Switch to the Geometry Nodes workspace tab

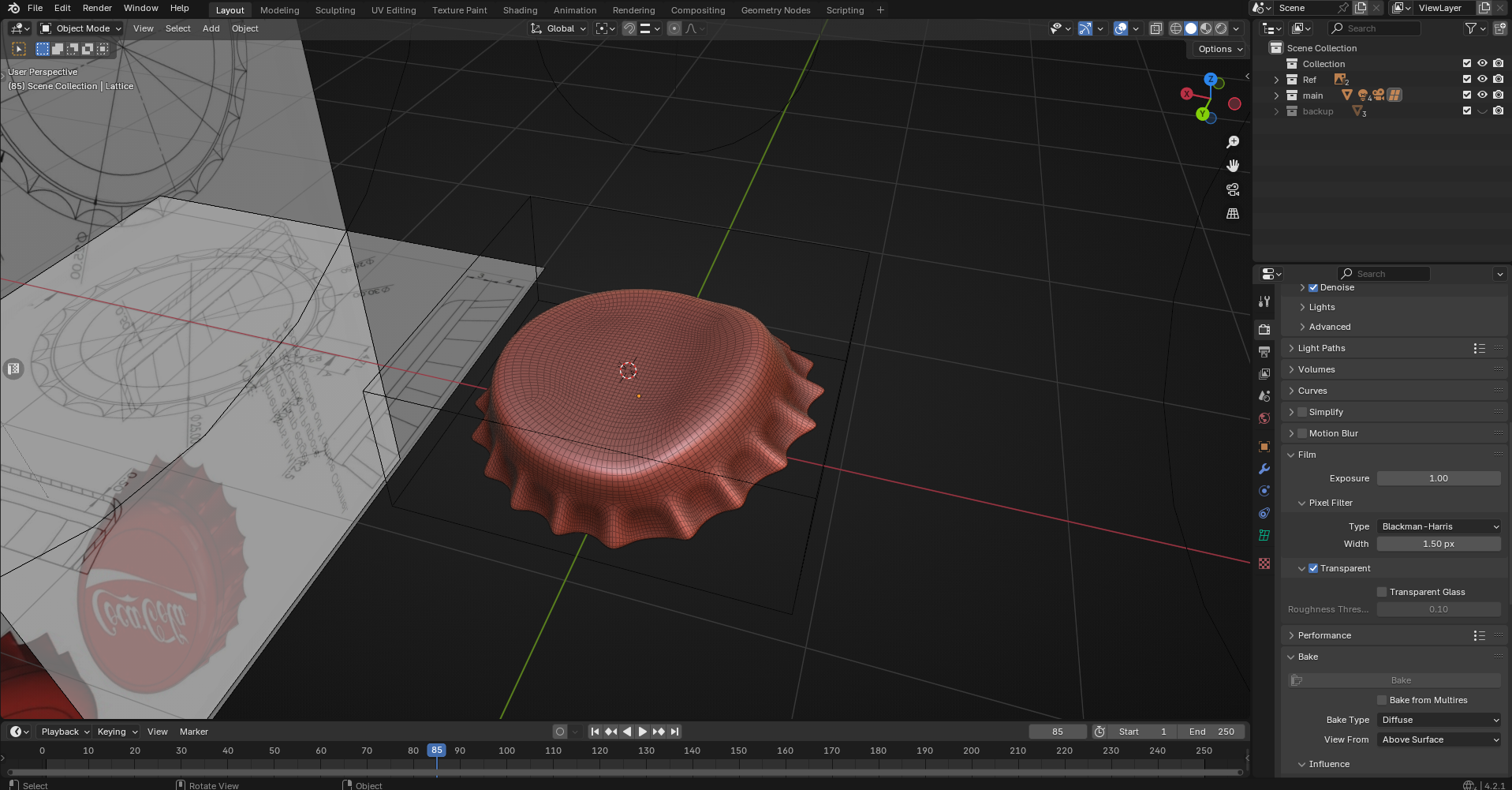(x=775, y=10)
